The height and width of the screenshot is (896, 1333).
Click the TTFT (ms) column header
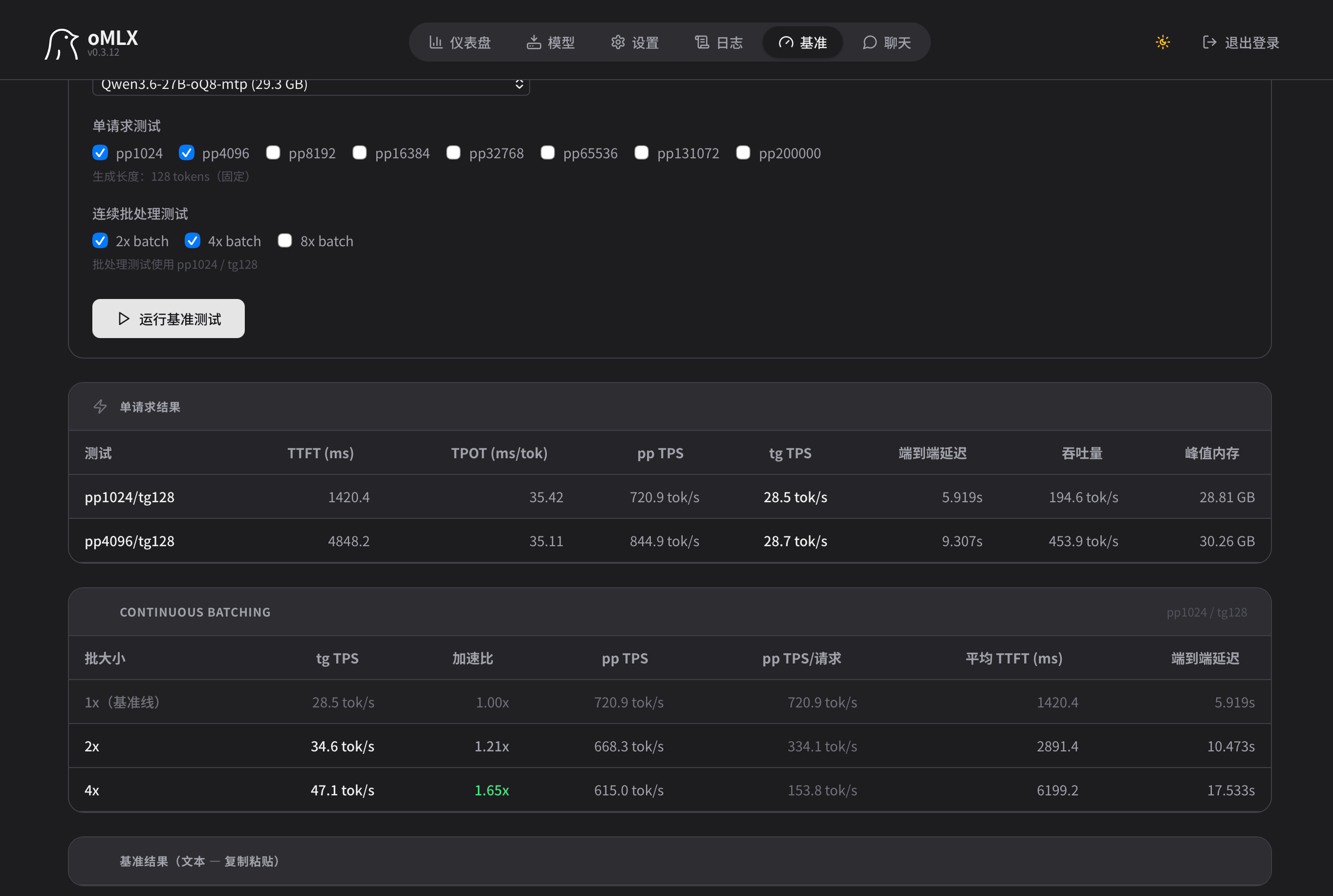click(321, 453)
